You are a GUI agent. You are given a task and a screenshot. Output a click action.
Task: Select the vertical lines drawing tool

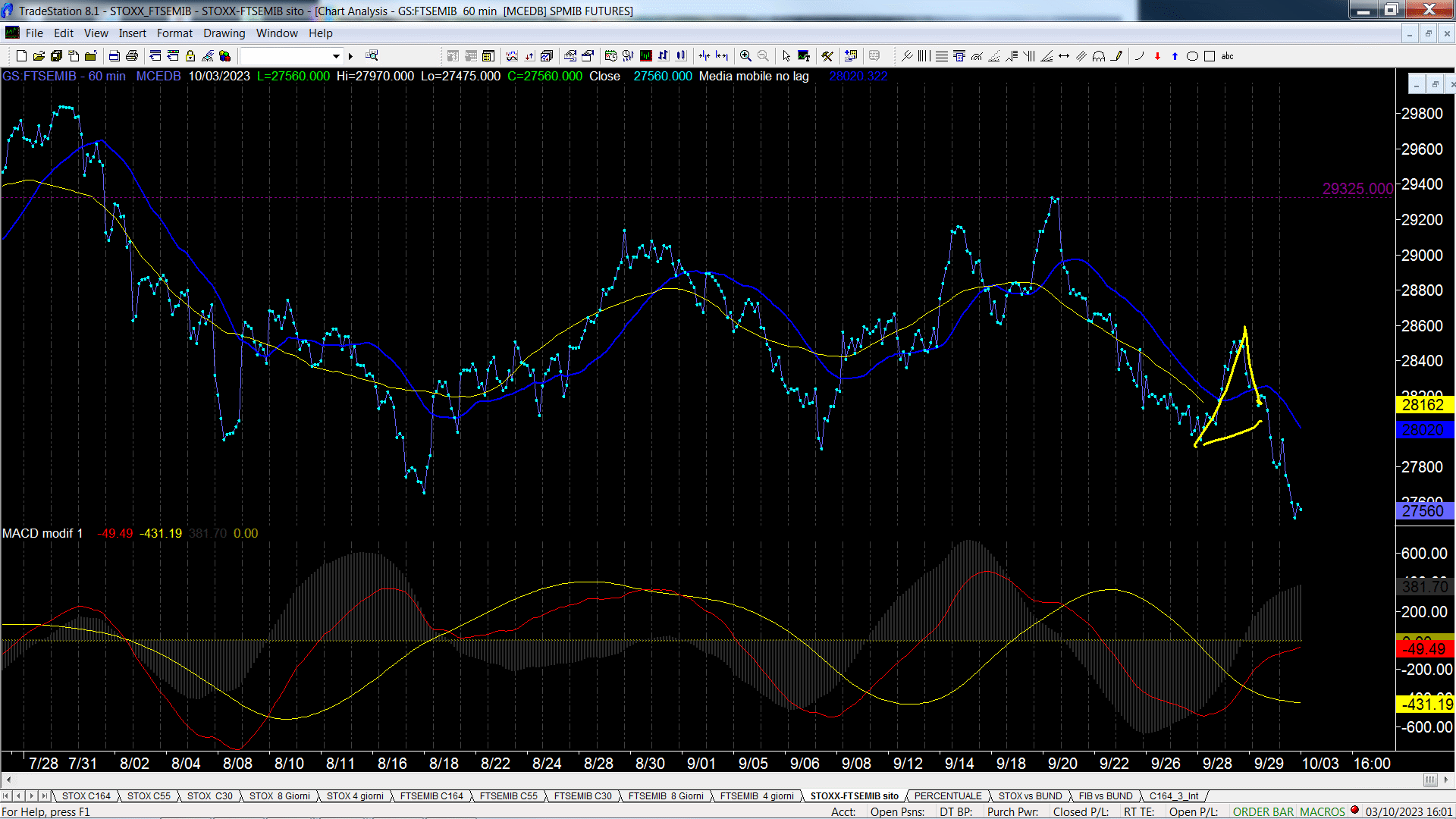924,55
